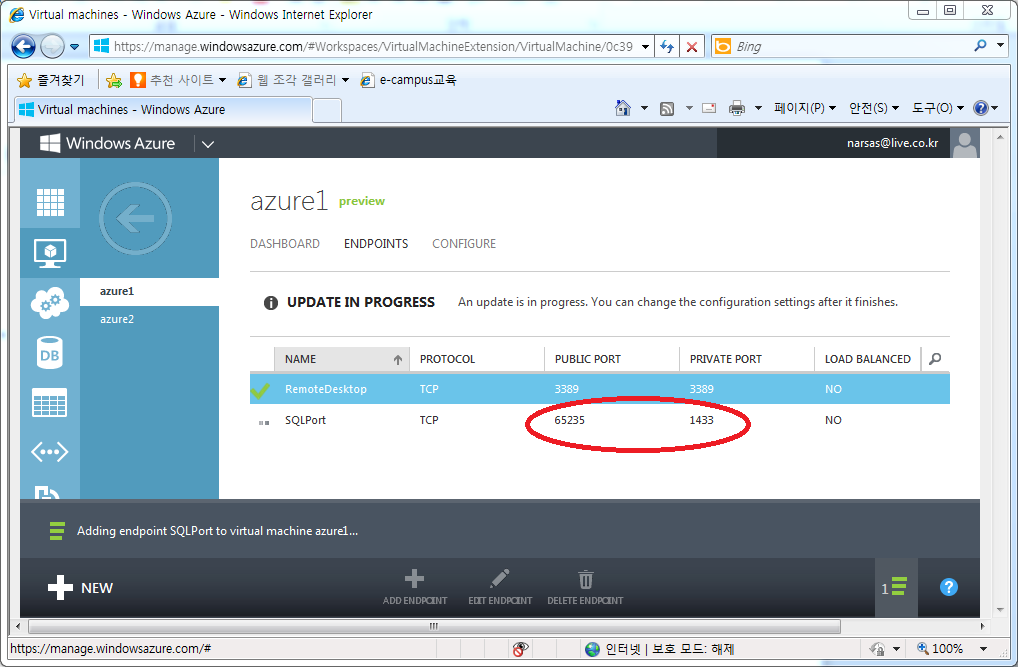This screenshot has width=1018, height=667.
Task: Click the private port value 1433
Action: point(701,420)
